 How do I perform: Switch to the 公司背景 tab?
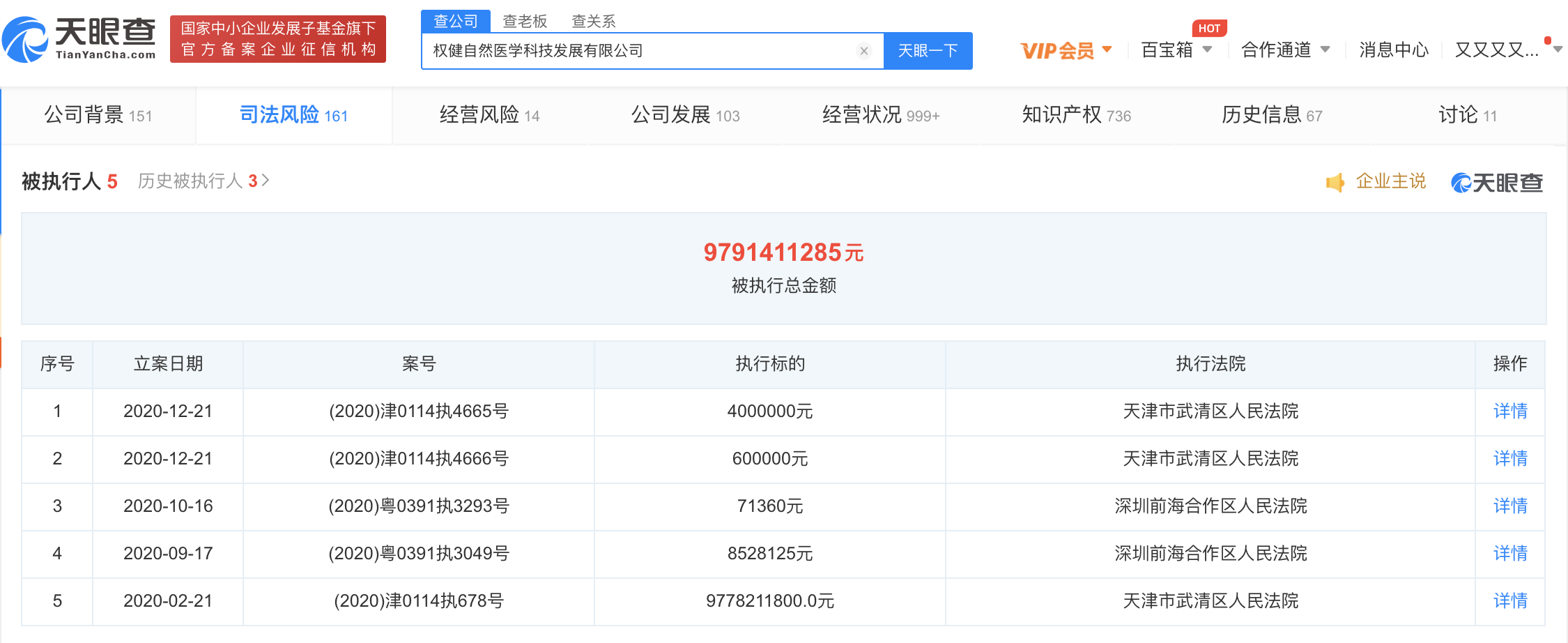point(98,115)
